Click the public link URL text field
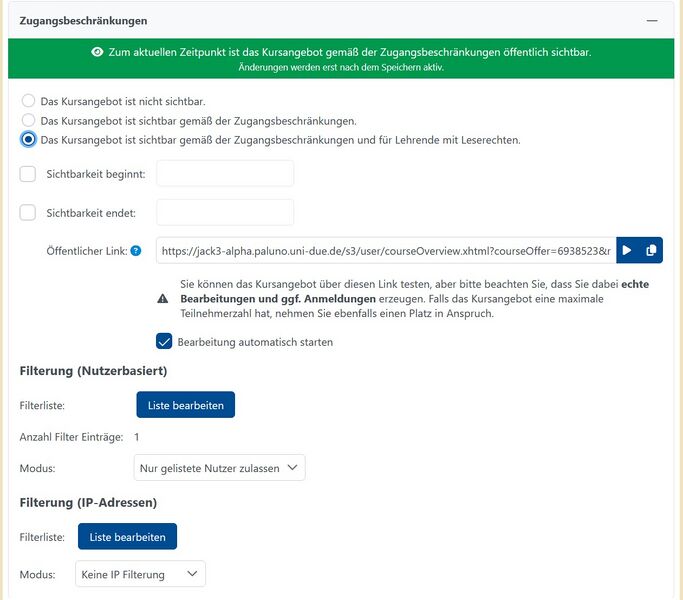 (x=385, y=250)
